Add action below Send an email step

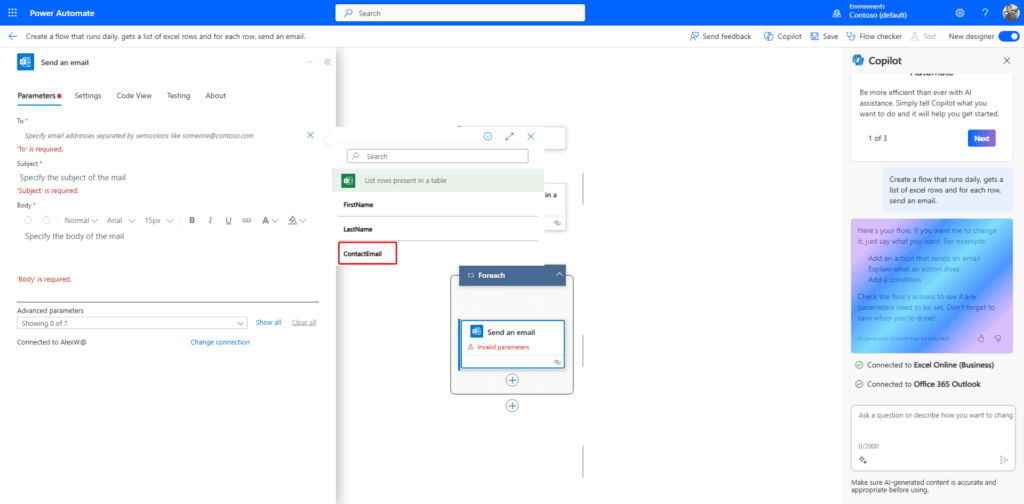512,380
